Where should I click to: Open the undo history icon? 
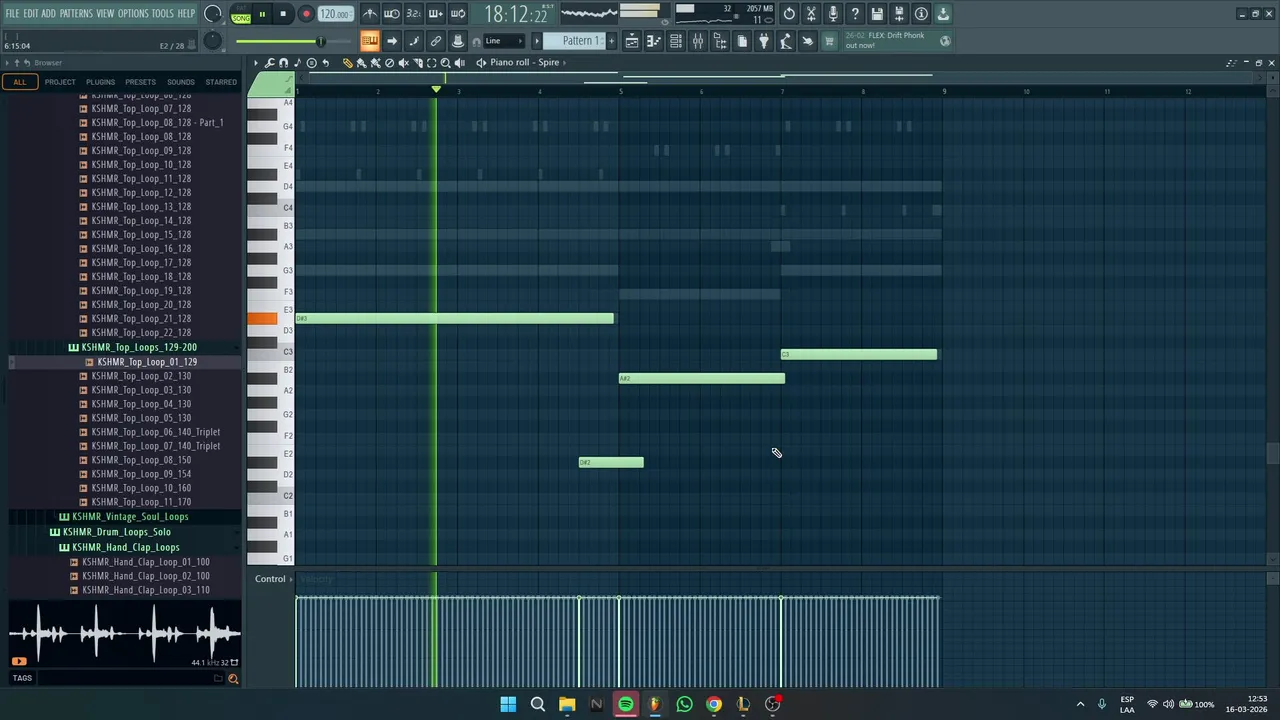point(789,14)
